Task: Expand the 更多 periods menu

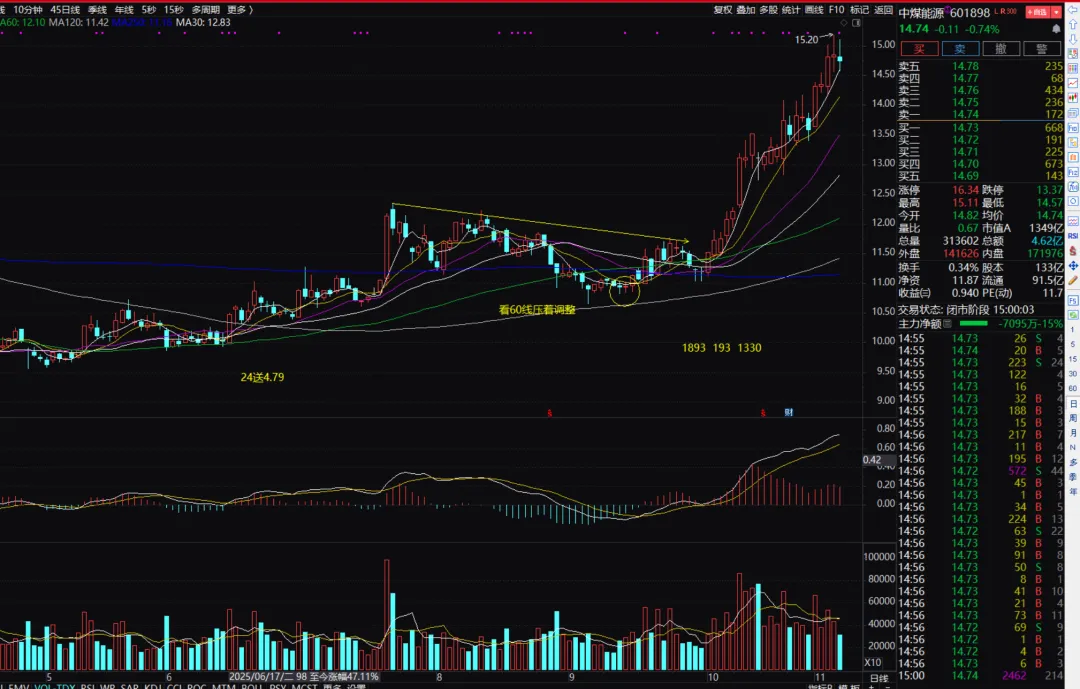Action: point(240,10)
